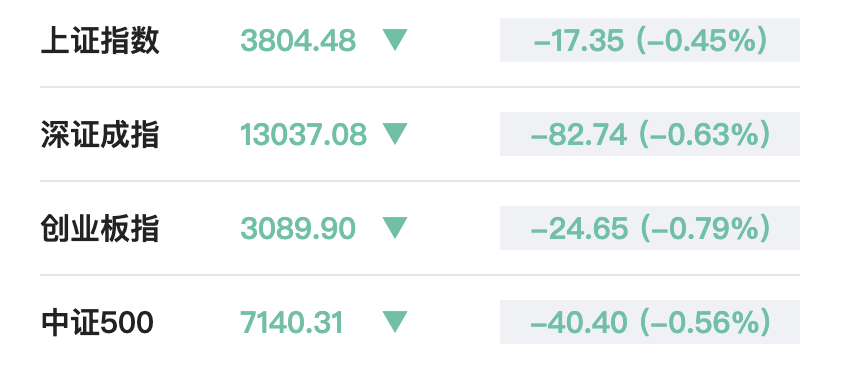Image resolution: width=848 pixels, height=374 pixels.
Task: Click empty space between 7140.31 arrow and badge
Action: click(454, 322)
